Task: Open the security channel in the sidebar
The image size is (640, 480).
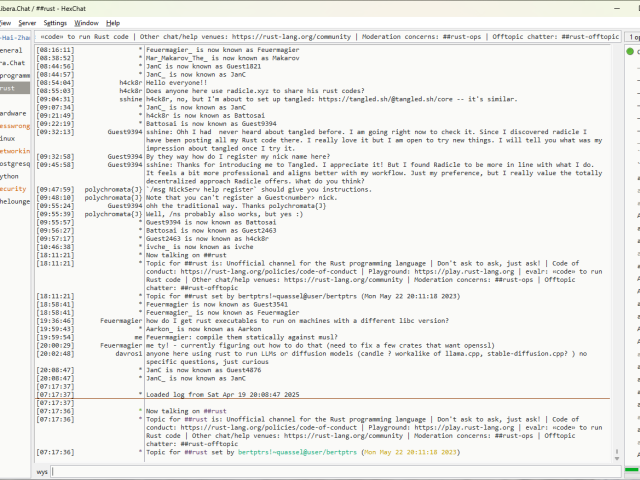Action: 14,188
